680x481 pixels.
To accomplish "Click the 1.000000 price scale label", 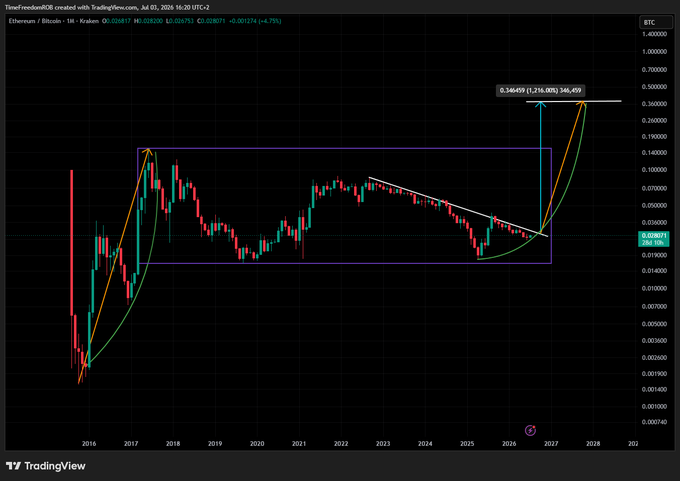I will click(x=654, y=52).
